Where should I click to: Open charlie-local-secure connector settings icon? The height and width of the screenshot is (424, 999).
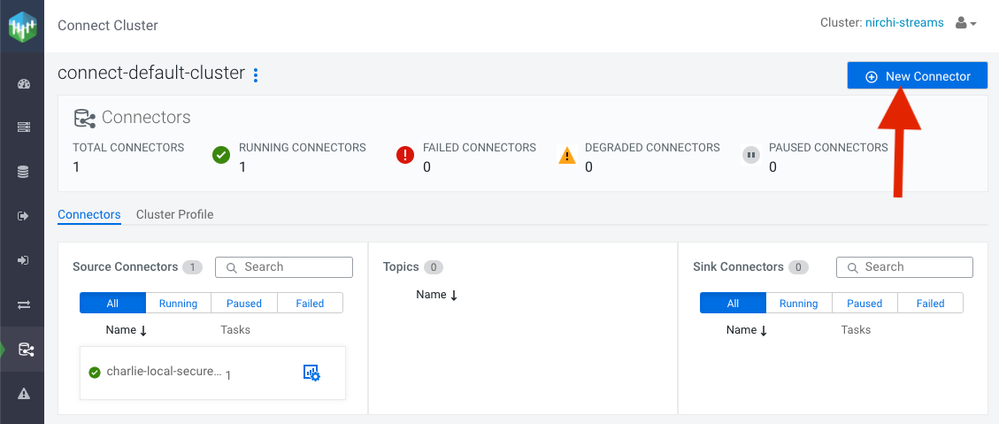pyautogui.click(x=312, y=373)
